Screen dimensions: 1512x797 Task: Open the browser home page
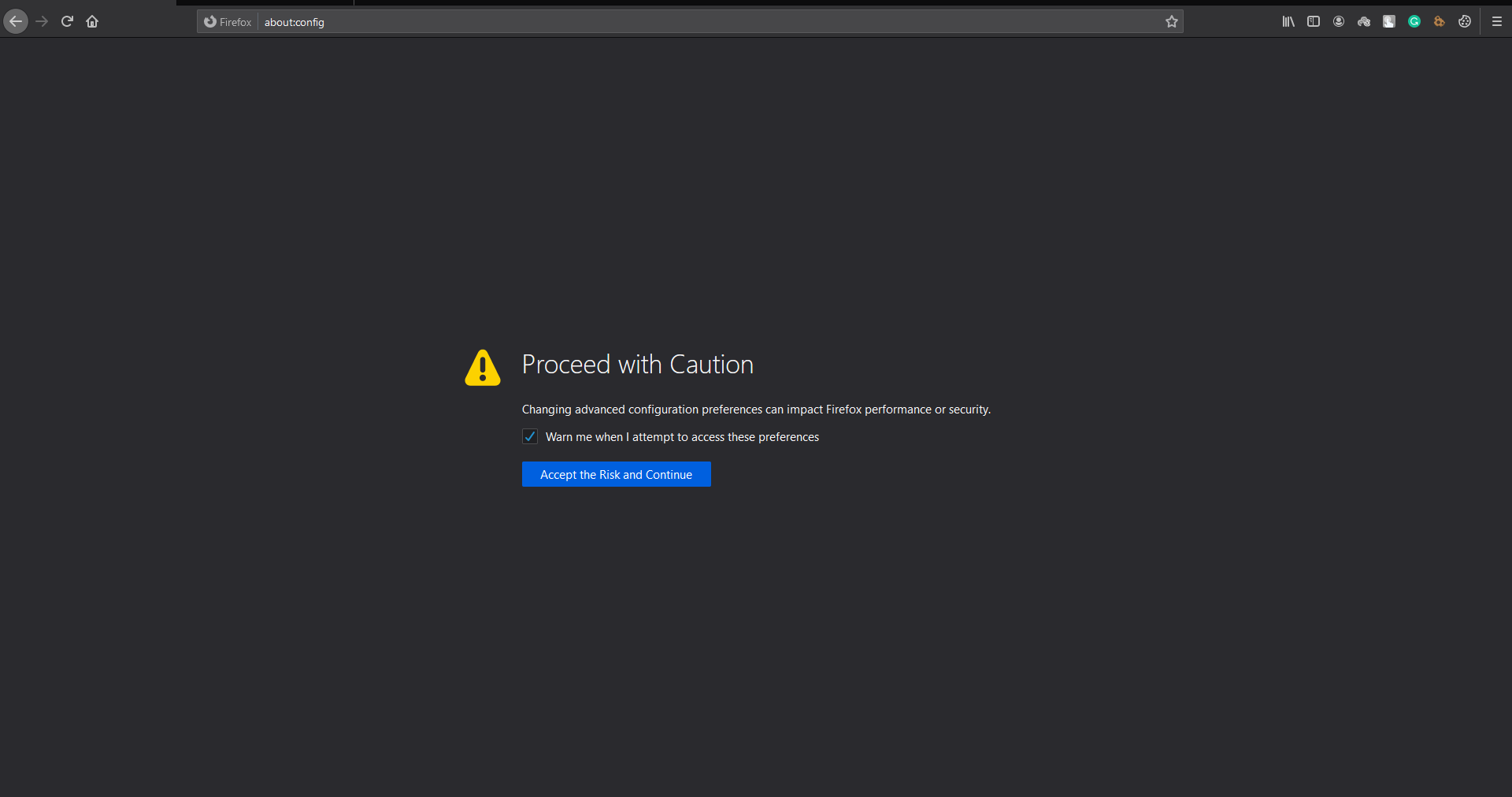pos(91,21)
